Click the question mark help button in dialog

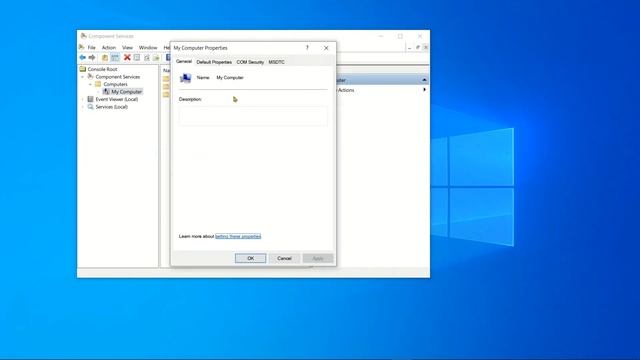tap(307, 48)
